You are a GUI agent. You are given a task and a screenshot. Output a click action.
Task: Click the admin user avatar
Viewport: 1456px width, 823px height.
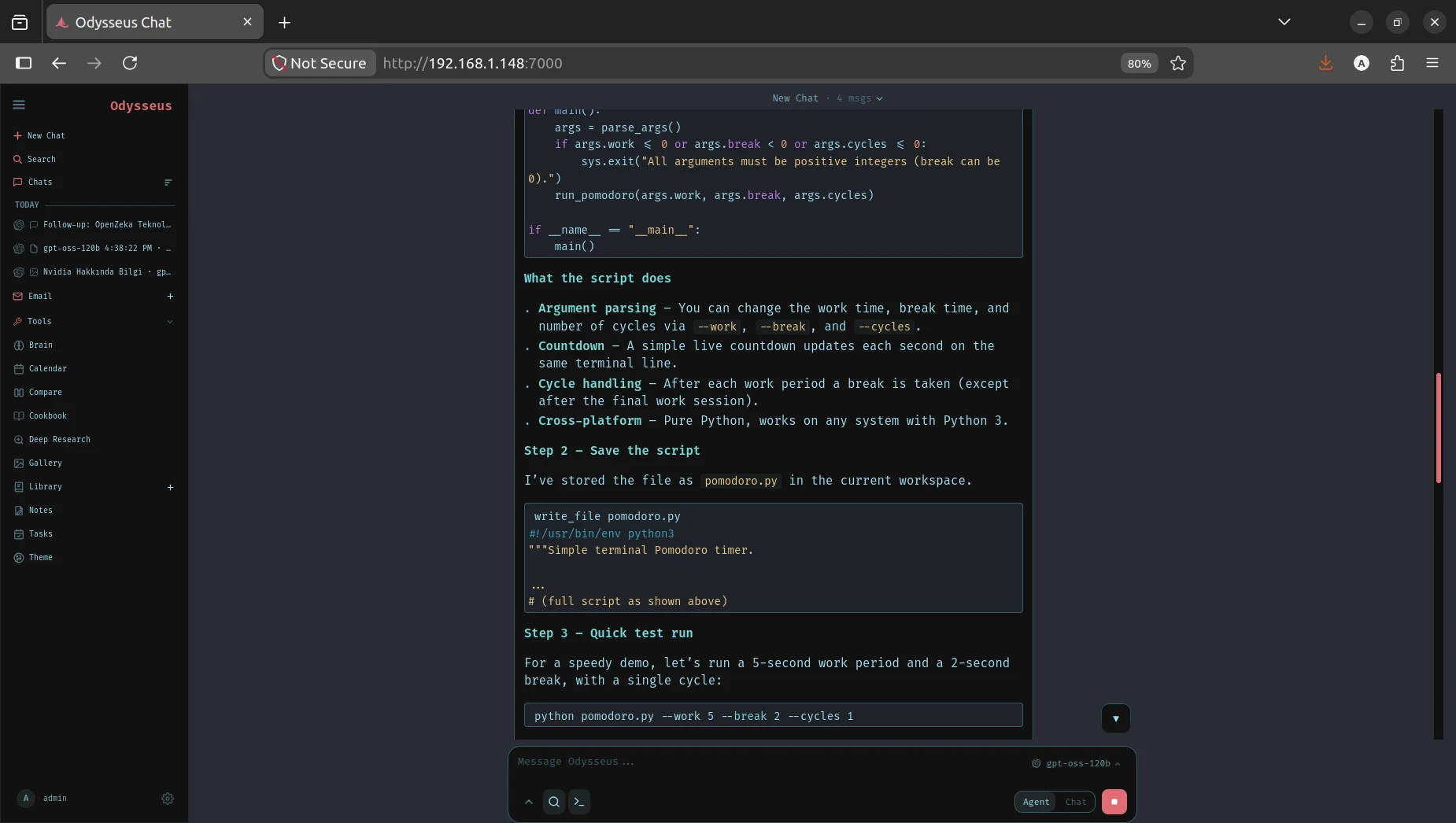26,799
